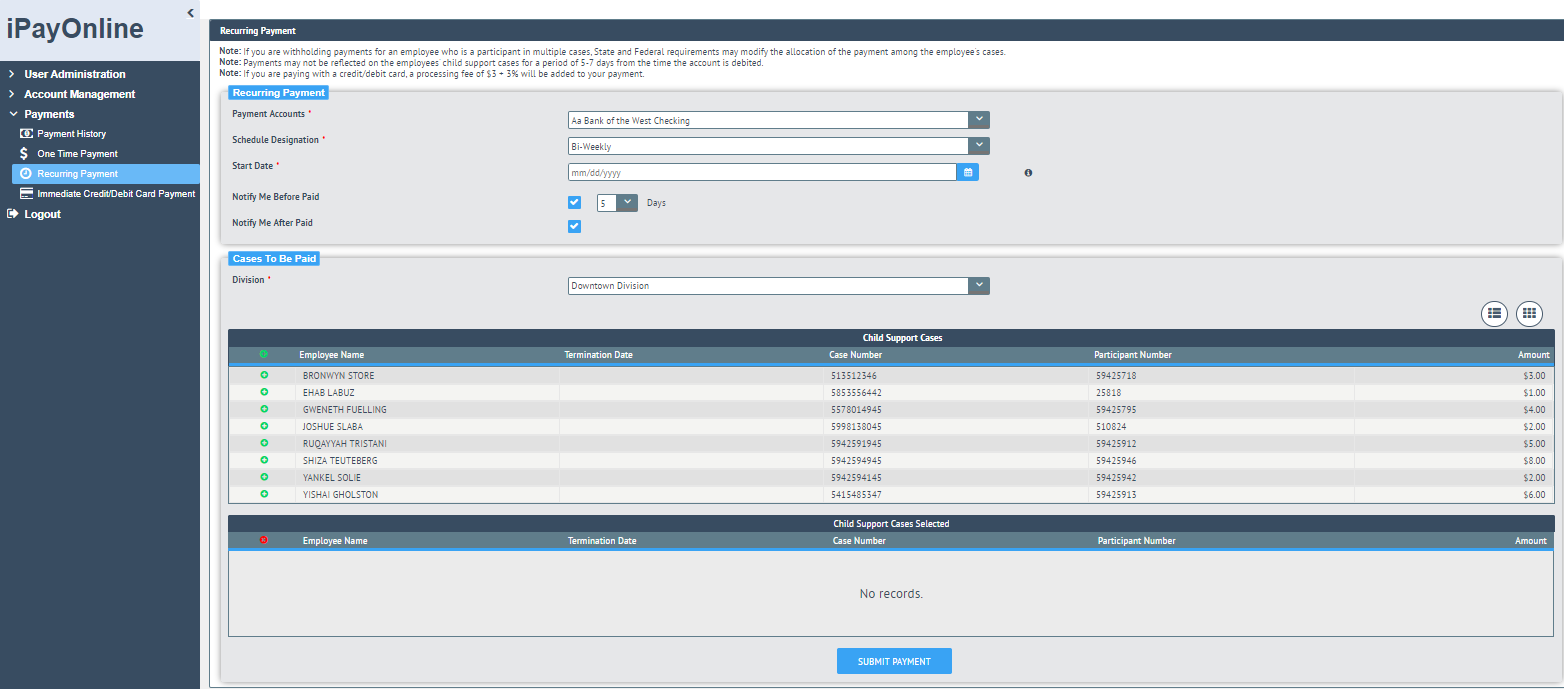Viewport: 1564px width, 689px height.
Task: Click the calendar icon beside Start Date
Action: [x=968, y=172]
